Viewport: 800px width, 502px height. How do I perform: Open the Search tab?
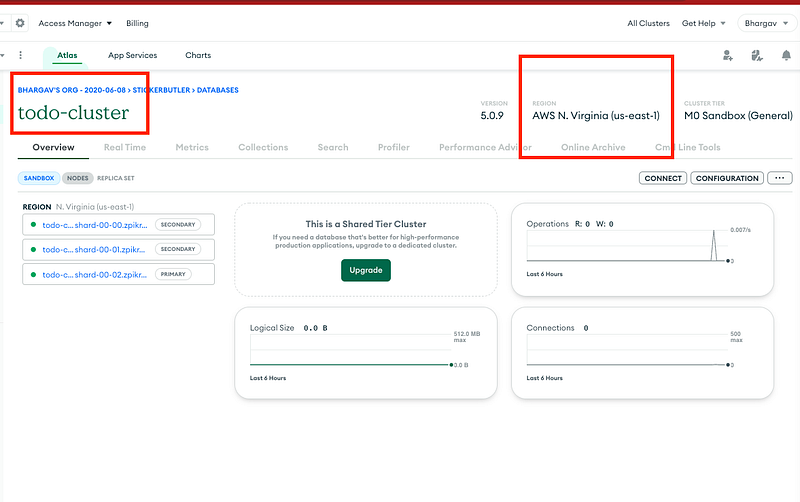333,147
